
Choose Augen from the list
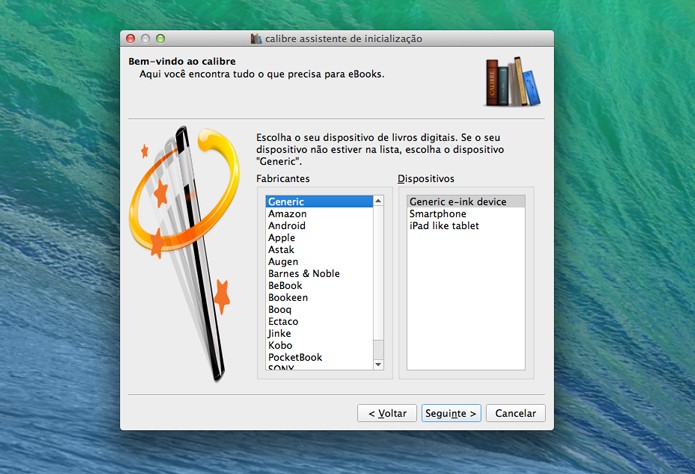pyautogui.click(x=319, y=262)
